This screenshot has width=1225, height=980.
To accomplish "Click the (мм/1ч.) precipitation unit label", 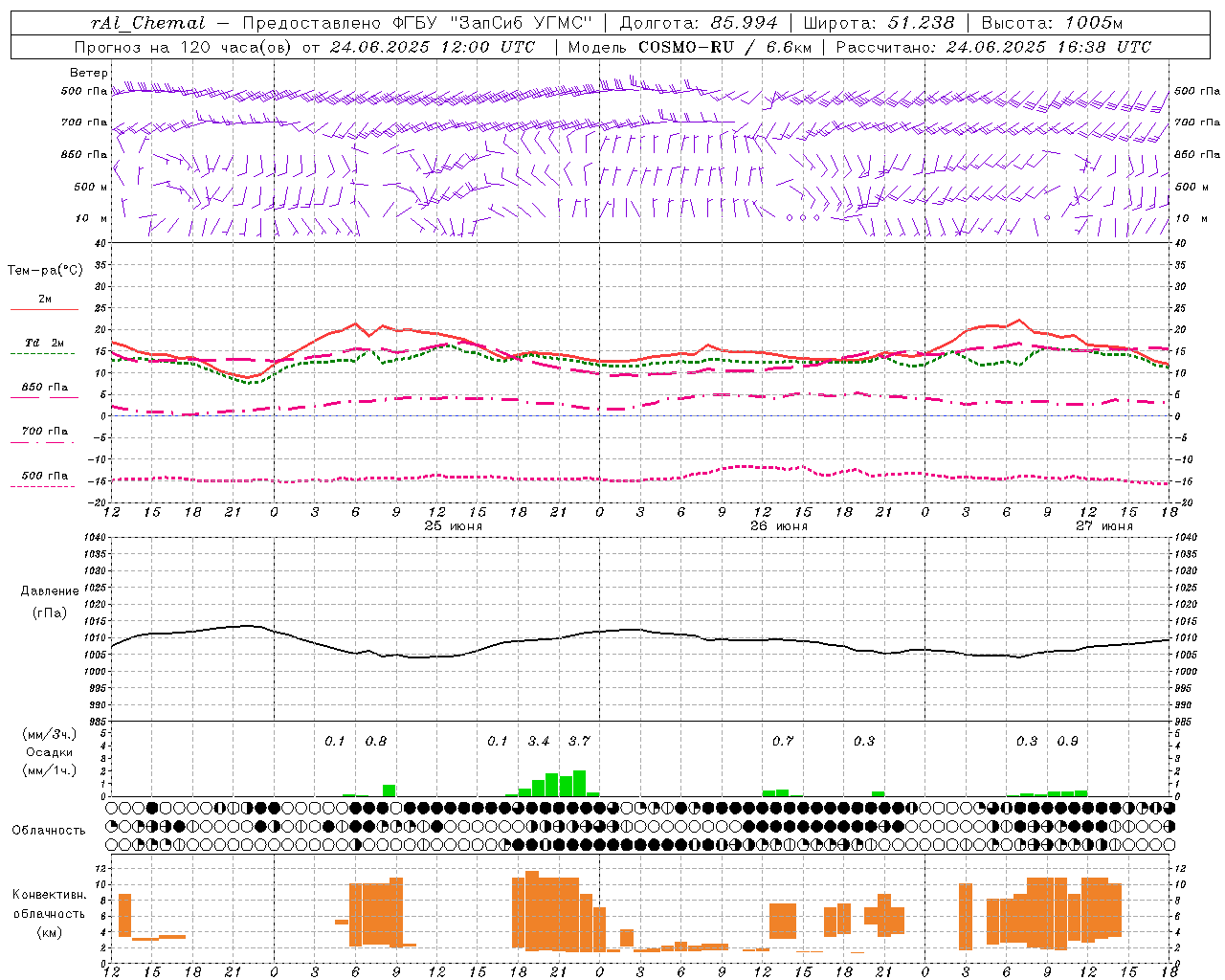I will 49,770.
